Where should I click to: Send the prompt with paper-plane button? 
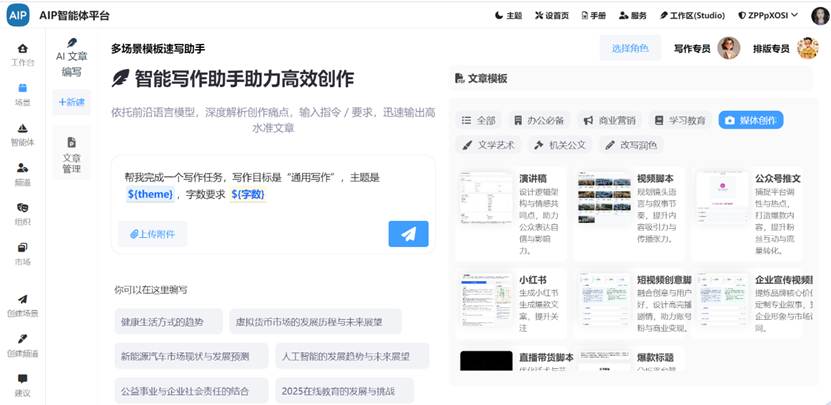click(408, 234)
